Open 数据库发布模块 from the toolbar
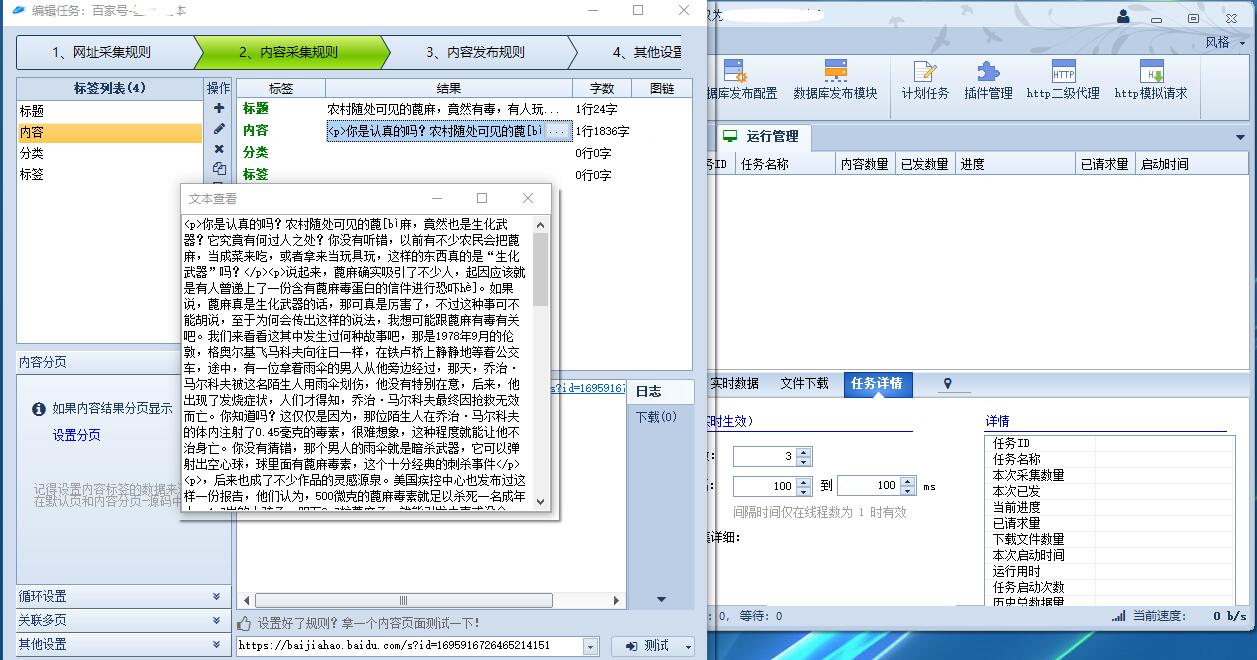The width and height of the screenshot is (1257, 660). coord(835,80)
